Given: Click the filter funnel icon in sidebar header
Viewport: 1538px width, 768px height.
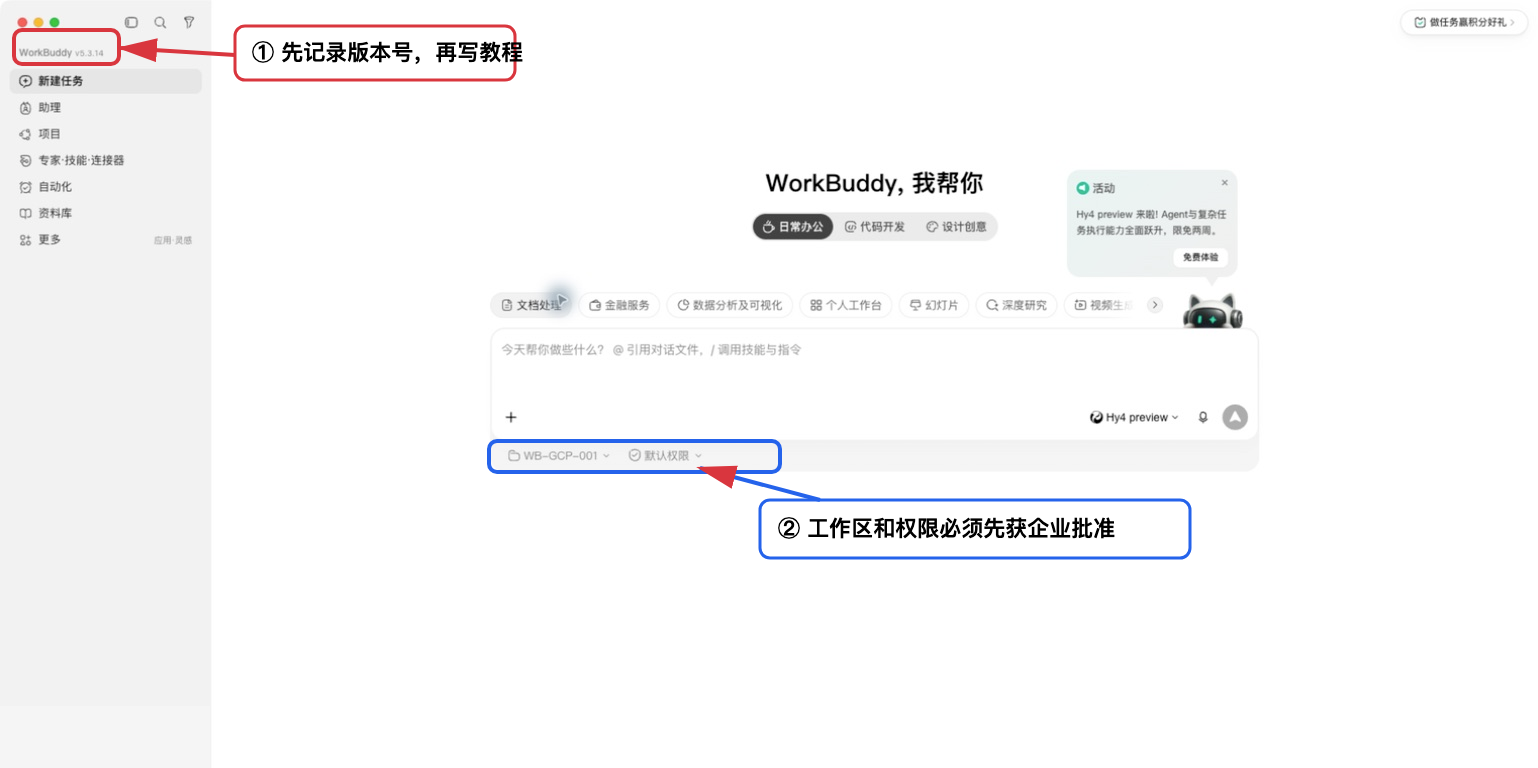Looking at the screenshot, I should tap(189, 22).
